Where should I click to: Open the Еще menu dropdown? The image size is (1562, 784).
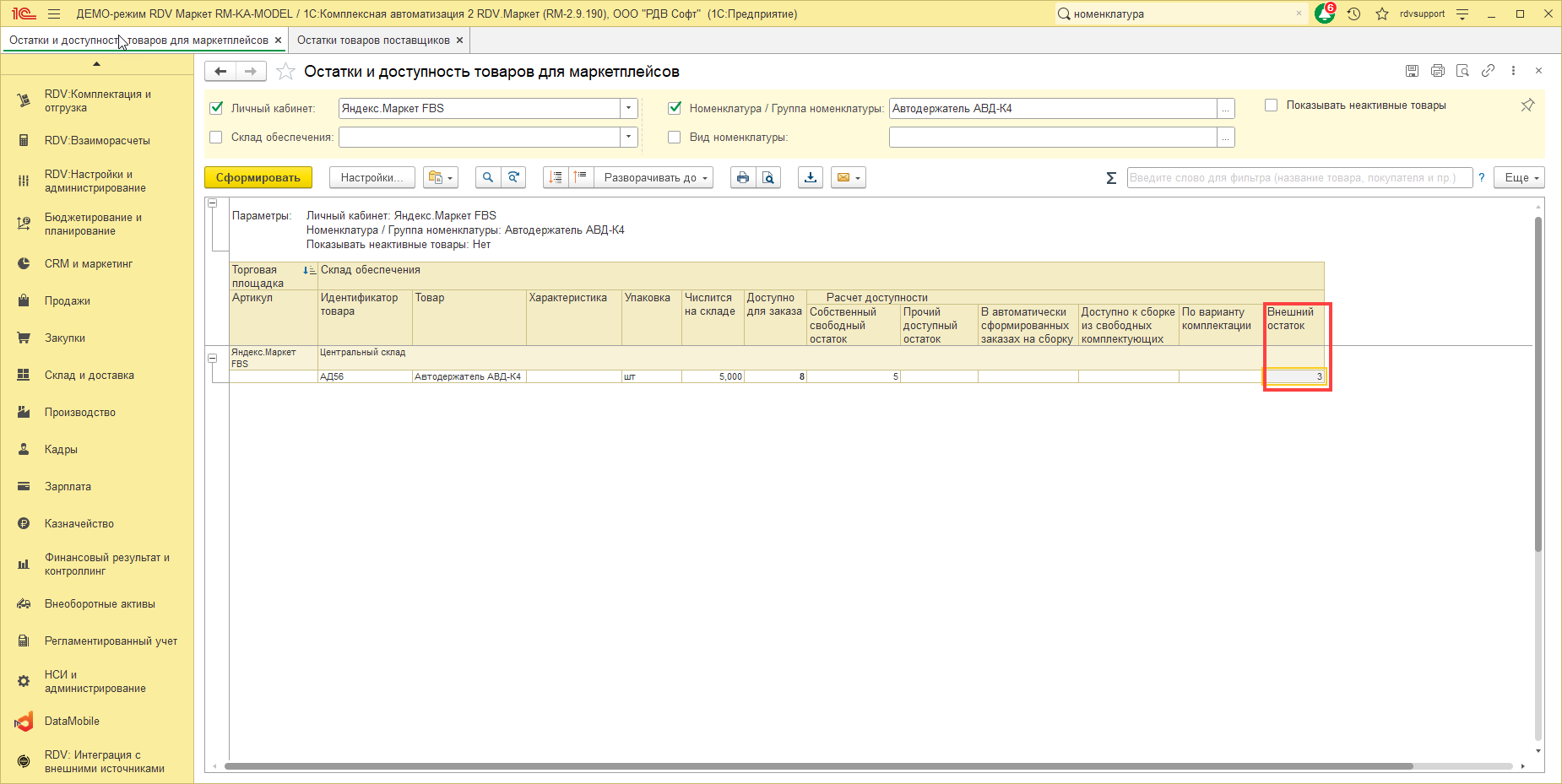[1521, 177]
